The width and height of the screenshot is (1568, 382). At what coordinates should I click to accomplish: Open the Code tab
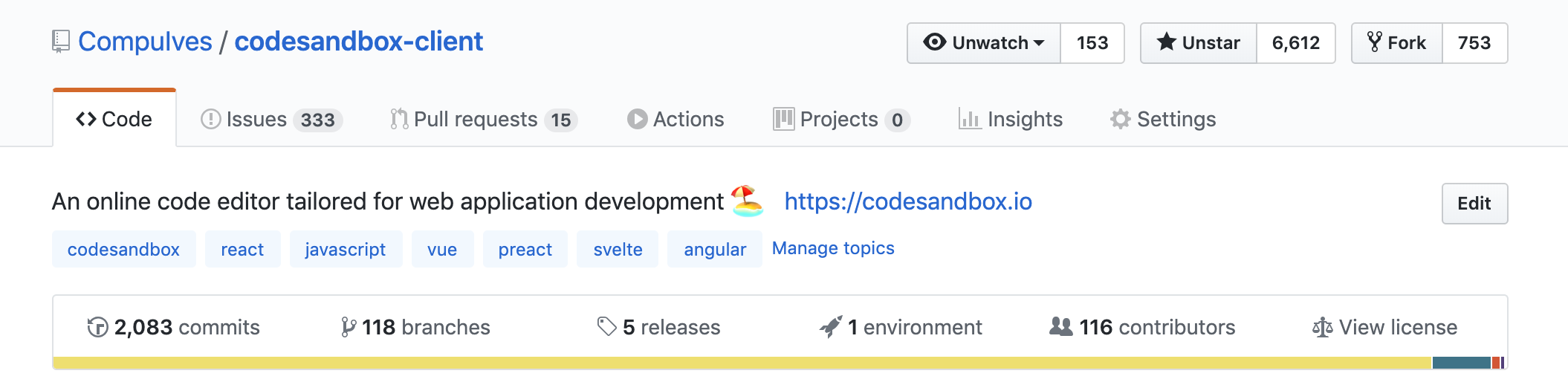114,119
